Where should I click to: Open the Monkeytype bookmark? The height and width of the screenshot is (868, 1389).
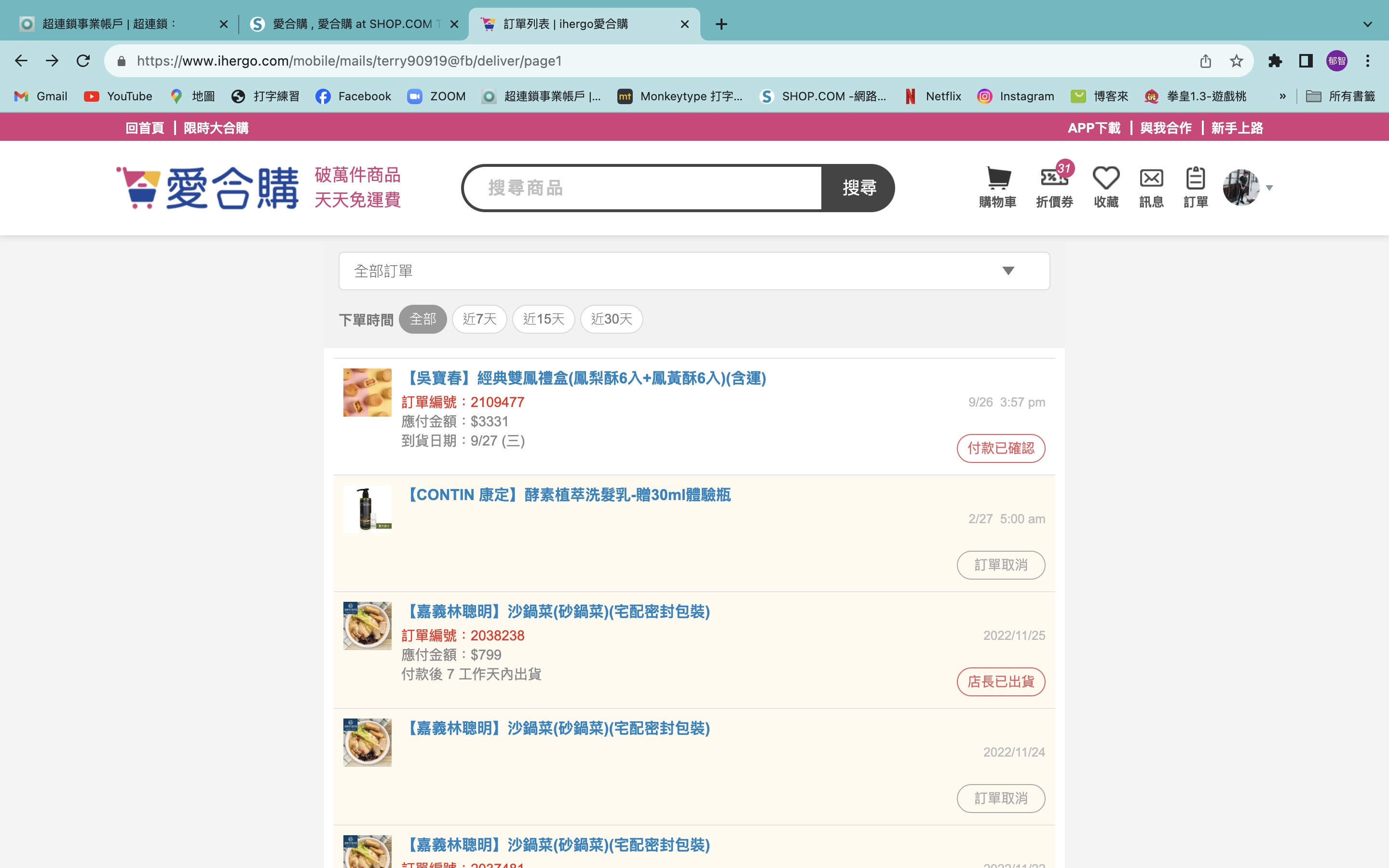coord(680,96)
